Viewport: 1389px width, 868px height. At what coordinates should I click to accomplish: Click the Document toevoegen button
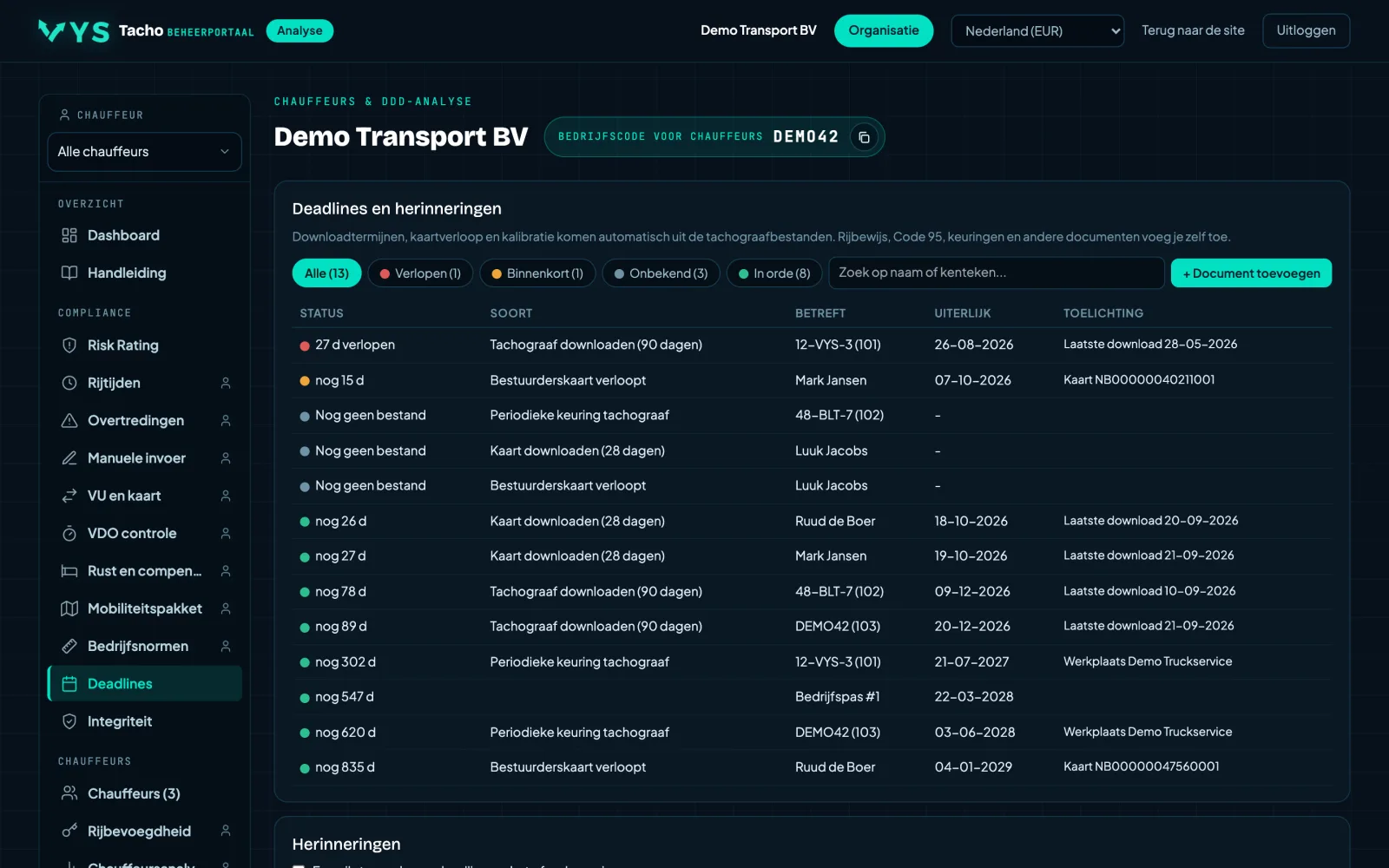pyautogui.click(x=1251, y=273)
